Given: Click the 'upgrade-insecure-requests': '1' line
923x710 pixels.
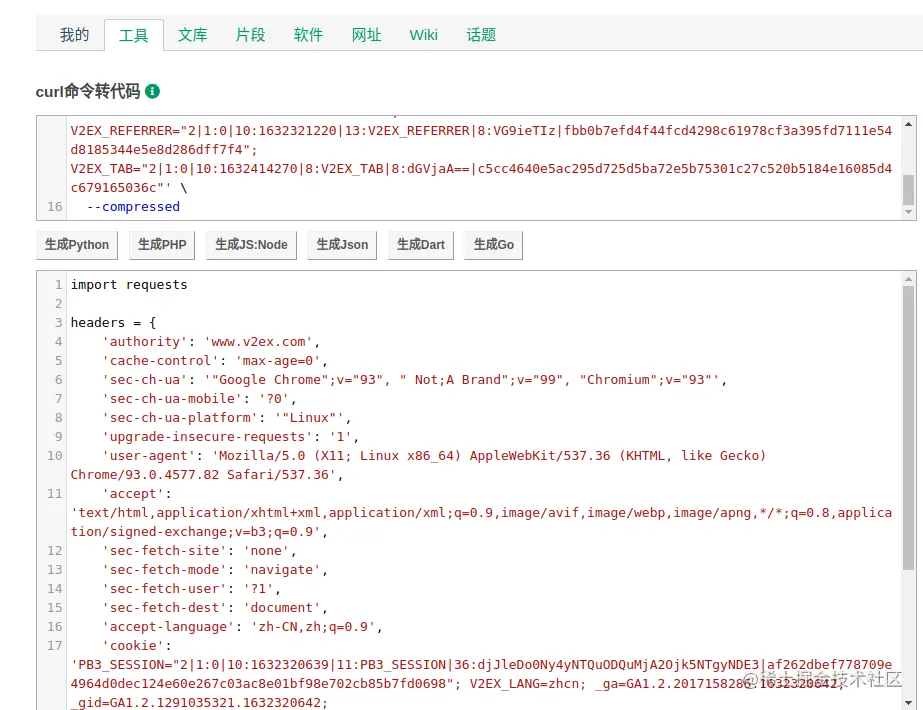Looking at the screenshot, I should coord(230,437).
